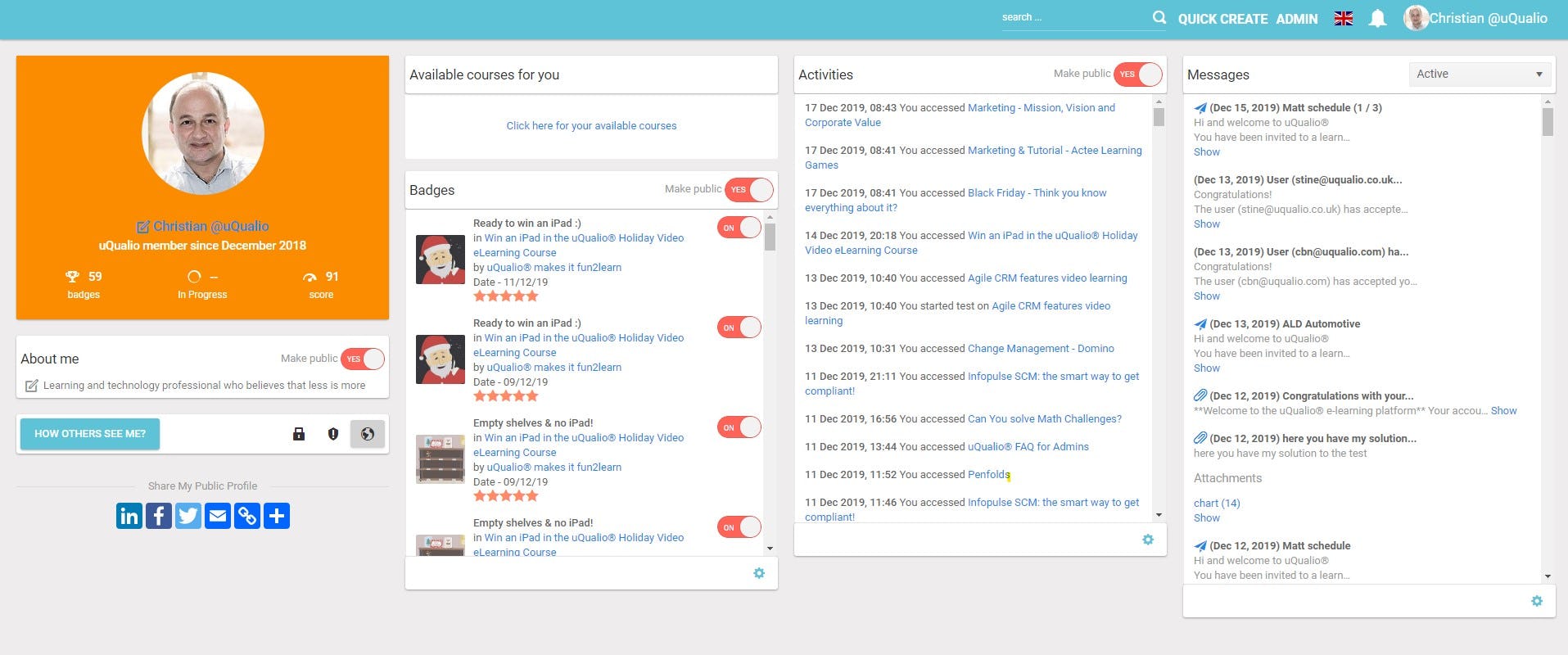
Task: Click the trophy badges icon on profile card
Action: coord(72,277)
